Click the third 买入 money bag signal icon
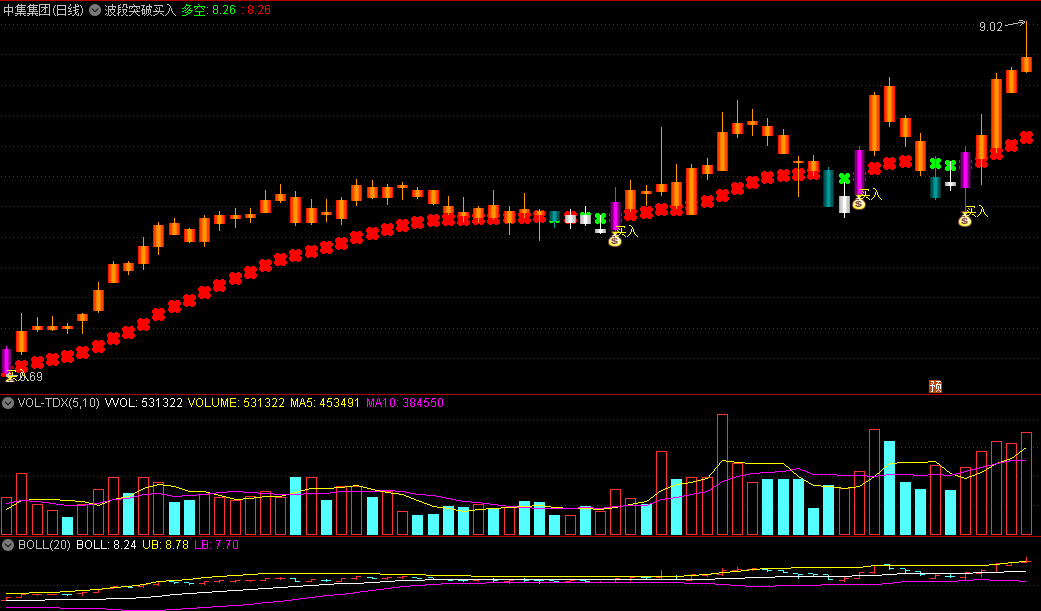 point(965,220)
